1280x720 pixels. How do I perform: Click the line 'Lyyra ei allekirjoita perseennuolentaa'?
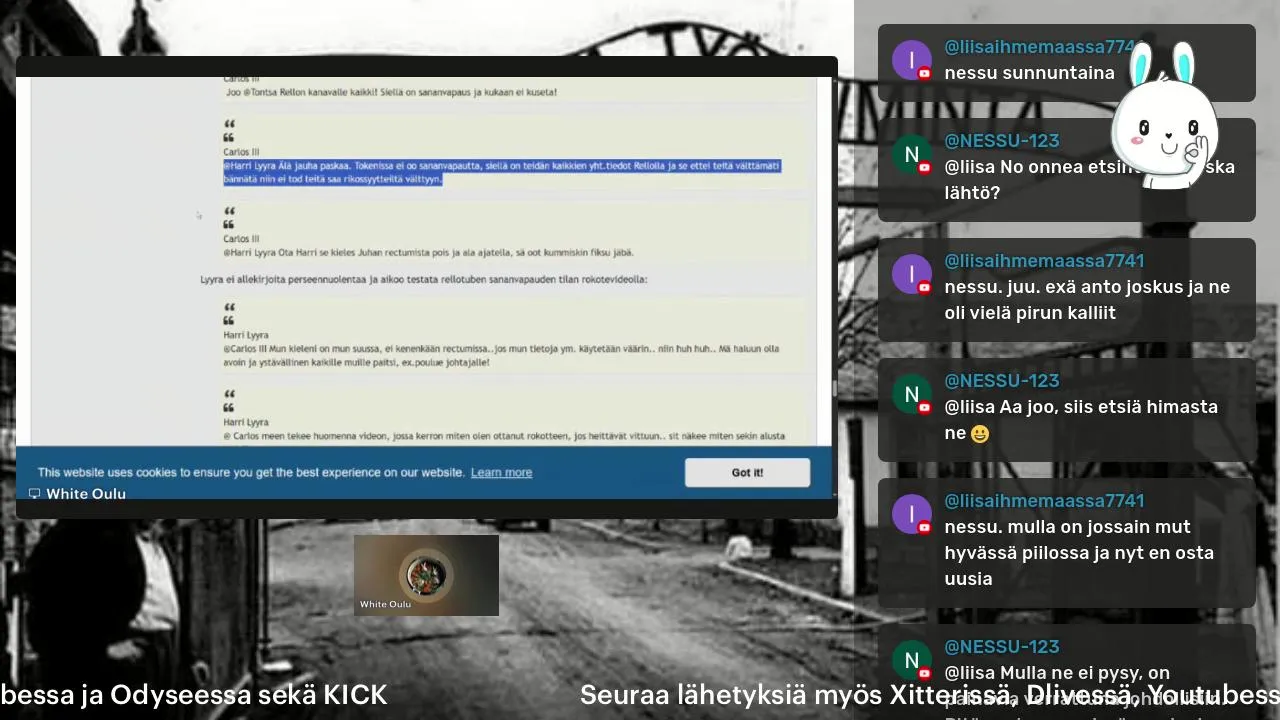(x=424, y=279)
